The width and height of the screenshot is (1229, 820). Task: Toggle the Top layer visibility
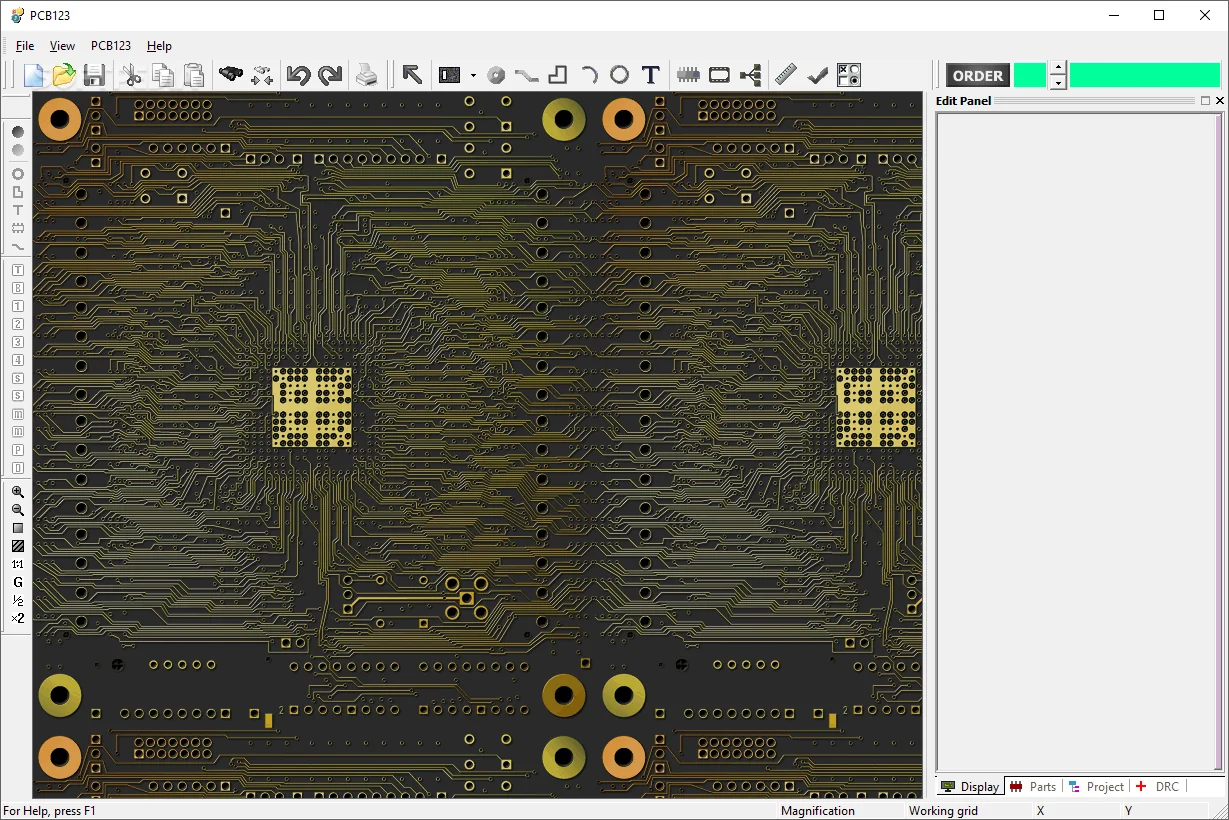pyautogui.click(x=17, y=269)
